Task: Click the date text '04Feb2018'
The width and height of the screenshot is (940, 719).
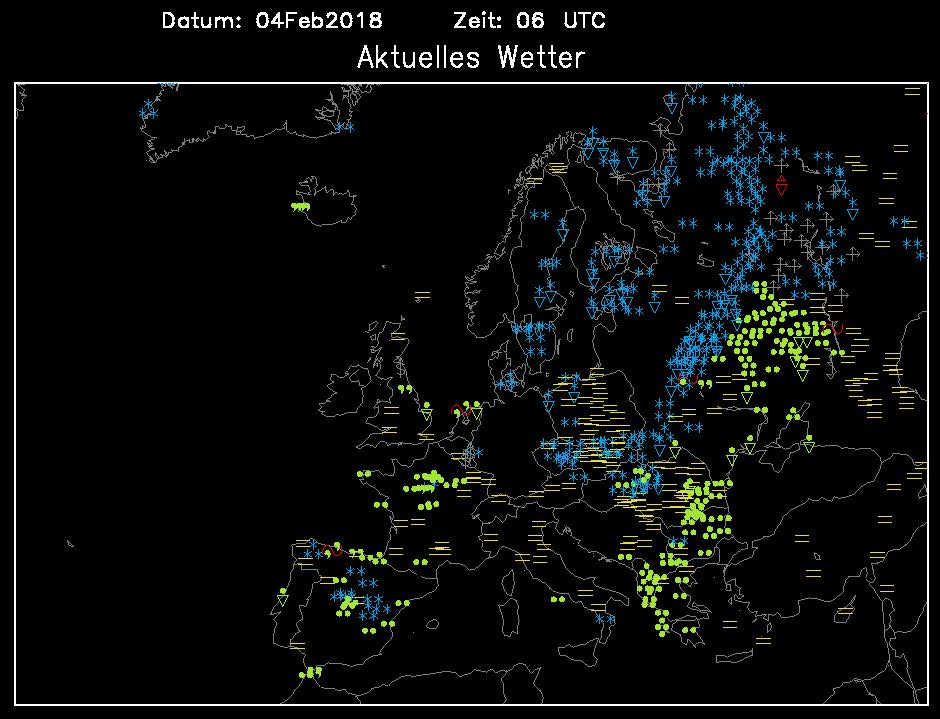Action: 319,21
